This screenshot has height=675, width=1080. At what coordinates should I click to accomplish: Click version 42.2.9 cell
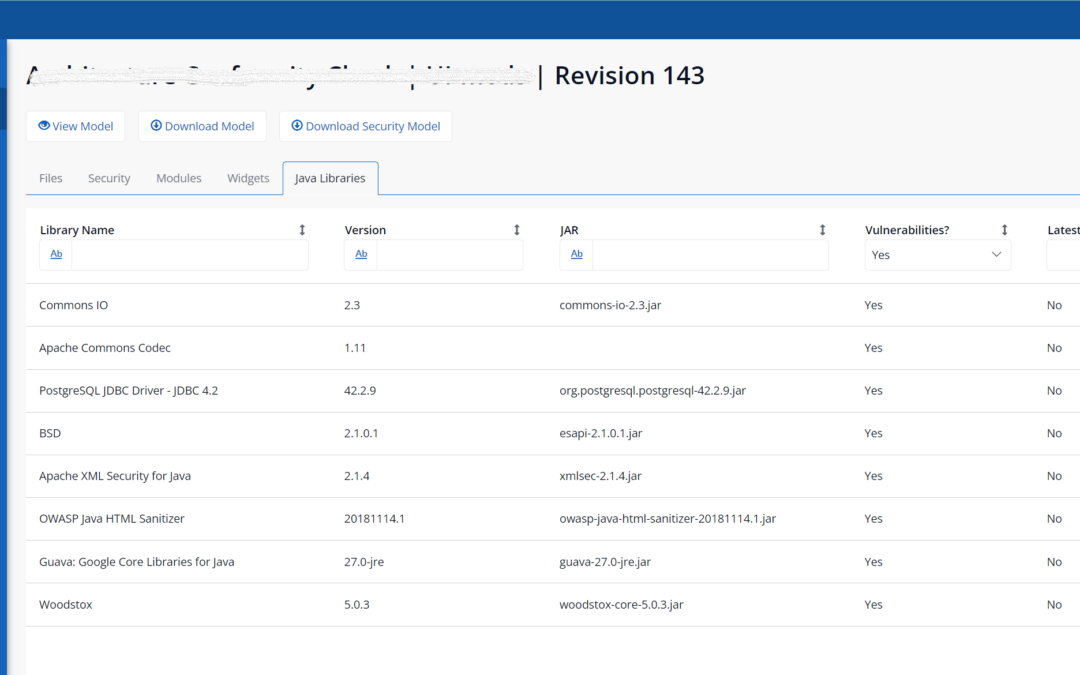click(360, 391)
